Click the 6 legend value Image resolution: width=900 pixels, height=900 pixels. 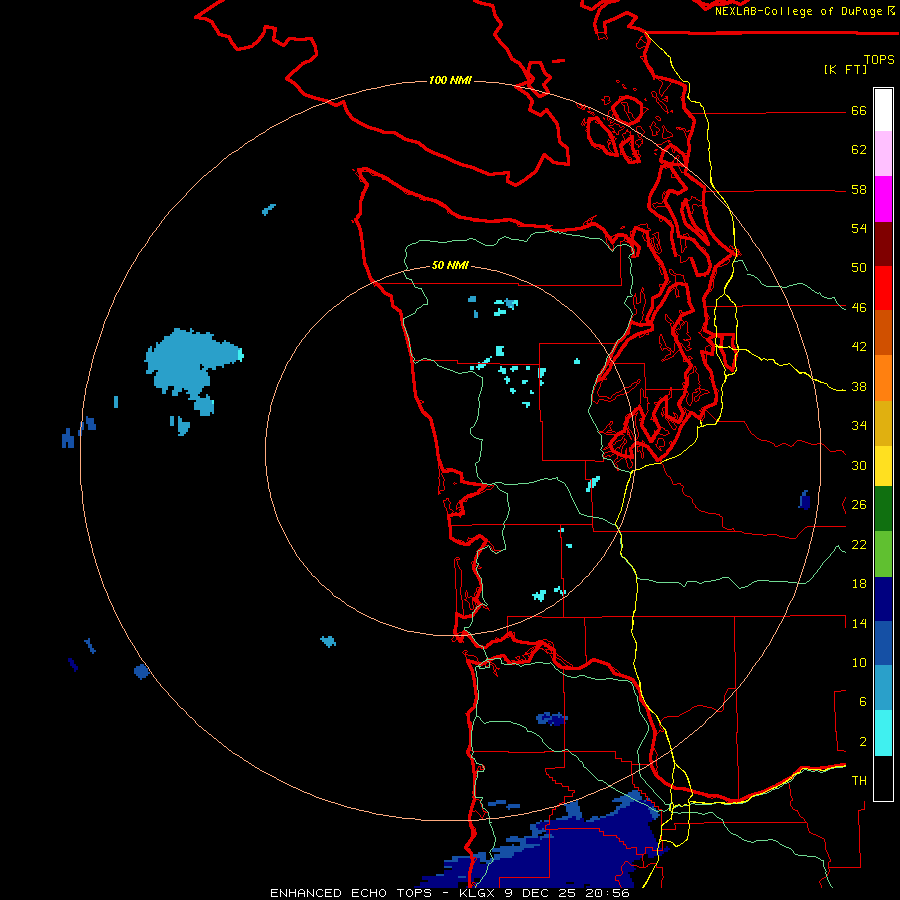point(862,702)
